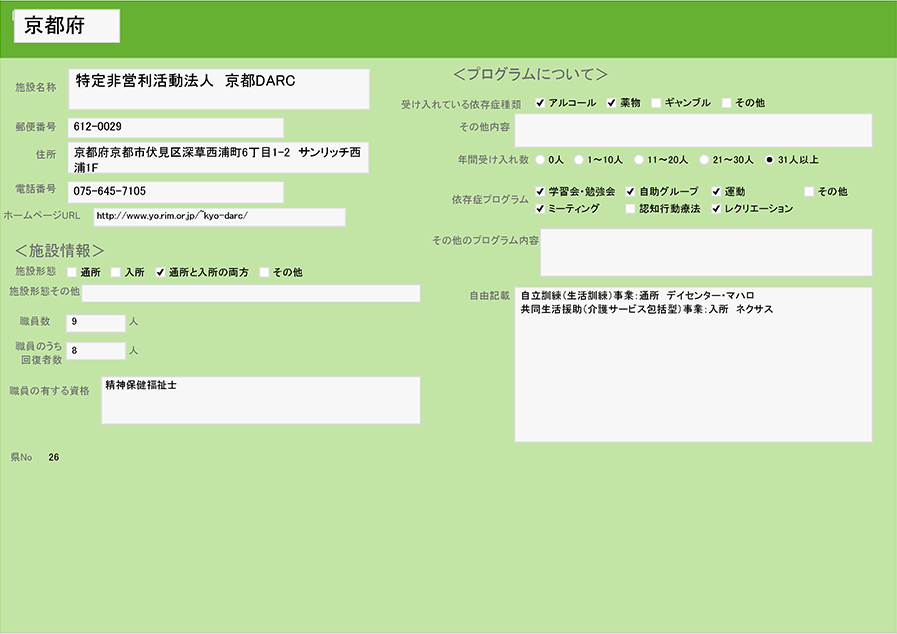Click the 電話番号 input field
This screenshot has height=634, width=897.
(x=176, y=191)
